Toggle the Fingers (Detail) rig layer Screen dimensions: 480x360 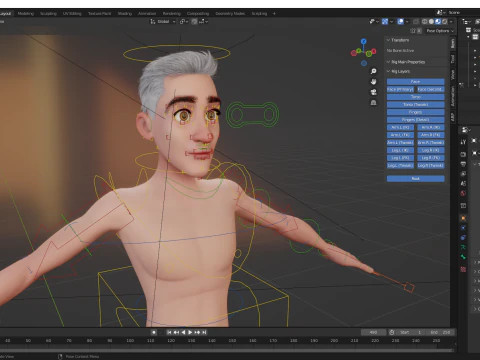[x=415, y=120]
